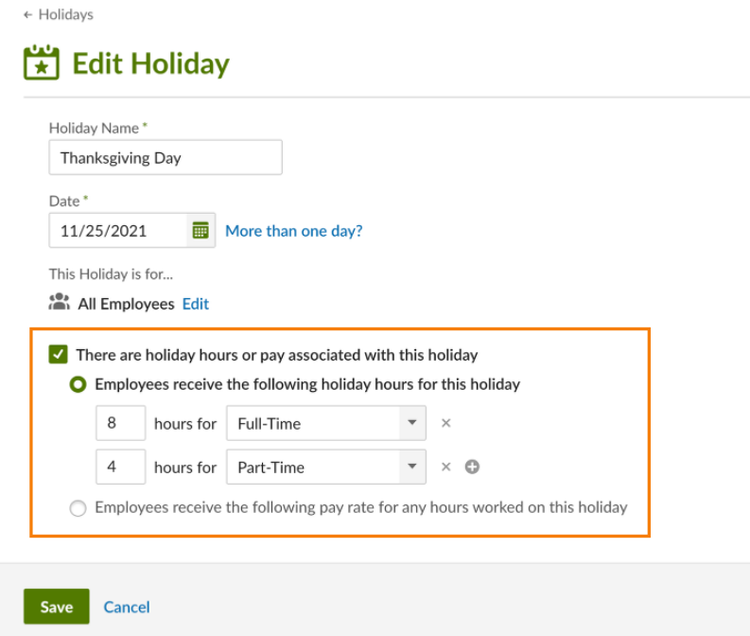The height and width of the screenshot is (636, 750).
Task: Select pay rate for hours worked option
Action: [x=78, y=508]
